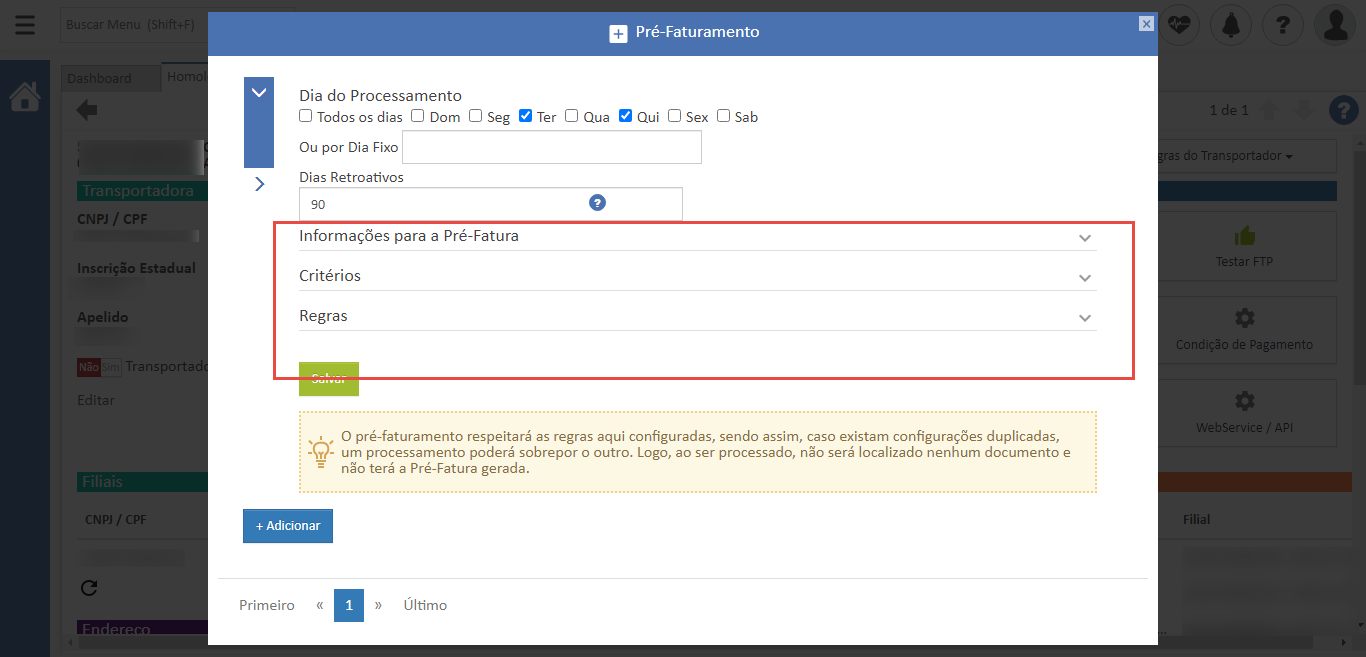Click the lightbulb hint icon
The image size is (1366, 657).
coord(320,452)
